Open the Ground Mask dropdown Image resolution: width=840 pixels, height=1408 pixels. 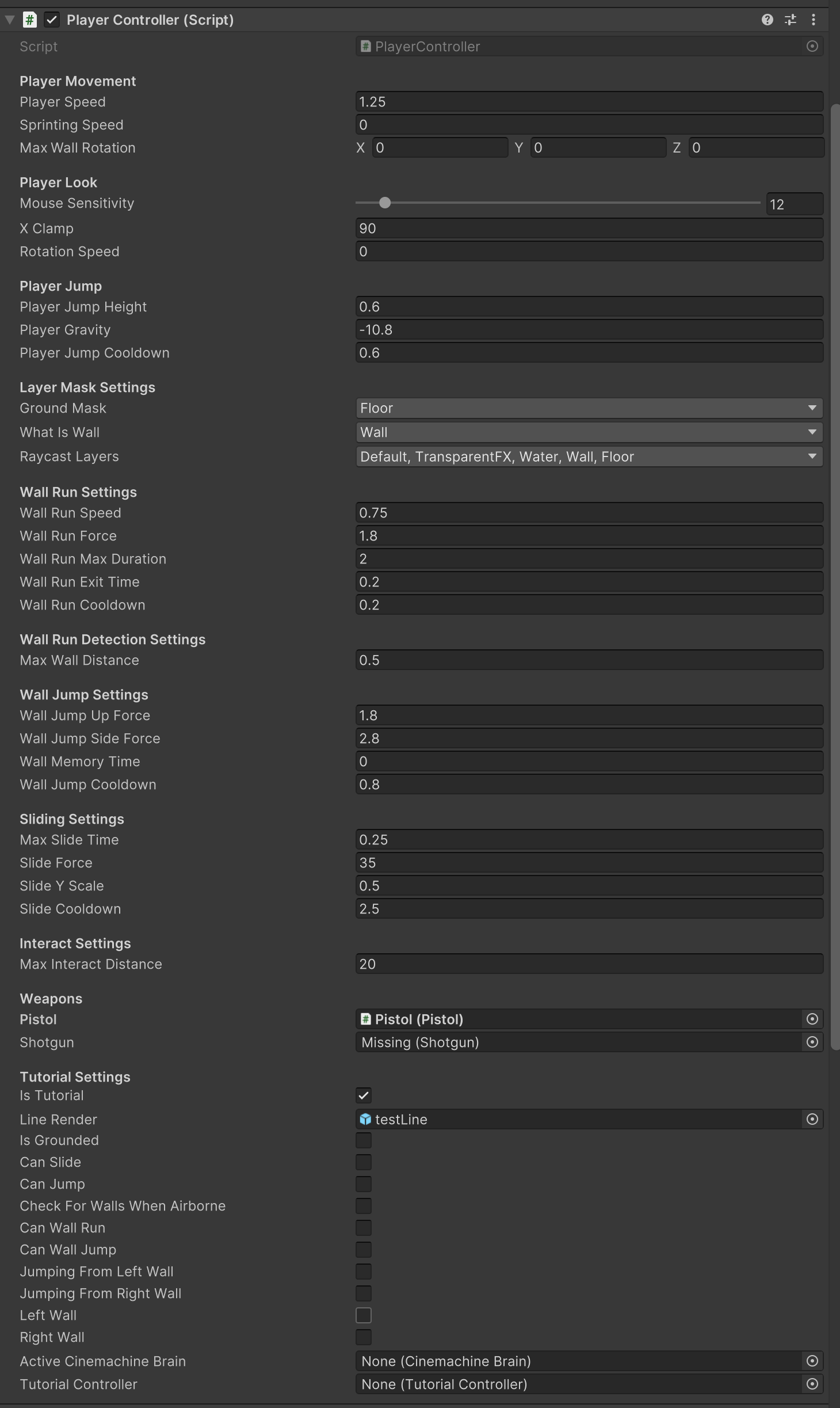pos(589,408)
